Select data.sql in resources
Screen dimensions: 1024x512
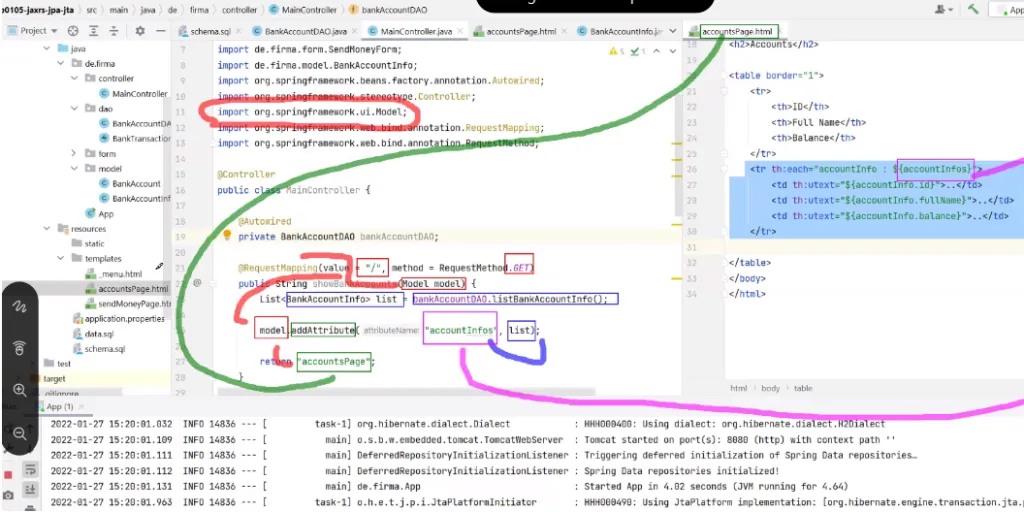pyautogui.click(x=93, y=334)
